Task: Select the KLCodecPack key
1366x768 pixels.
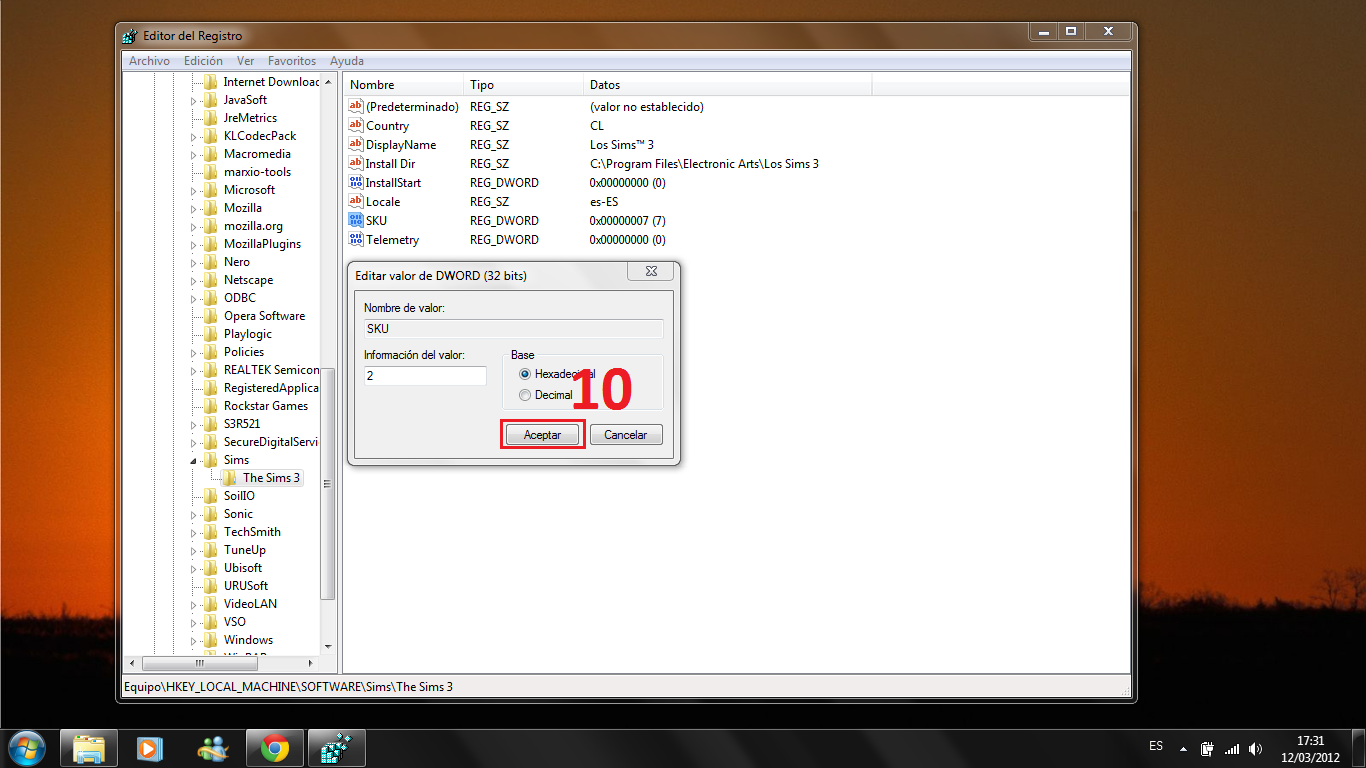Action: [260, 136]
